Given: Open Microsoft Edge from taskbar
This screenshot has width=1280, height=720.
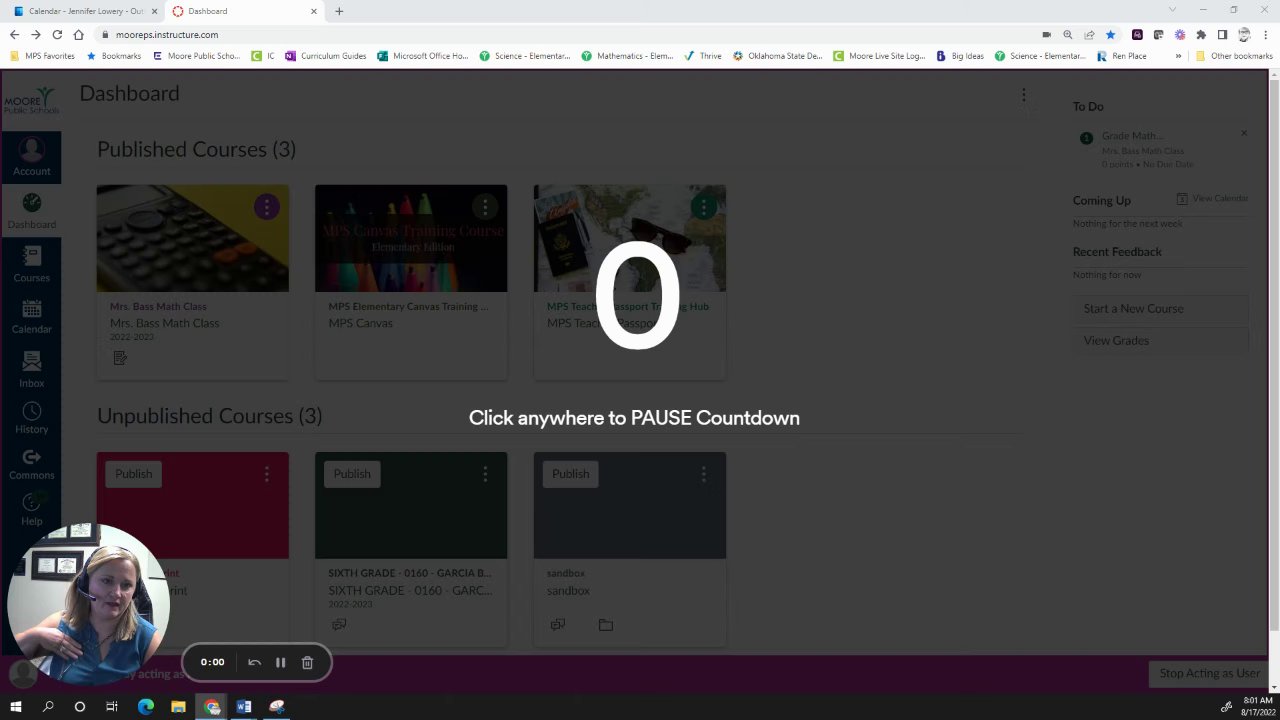Looking at the screenshot, I should click(x=146, y=706).
